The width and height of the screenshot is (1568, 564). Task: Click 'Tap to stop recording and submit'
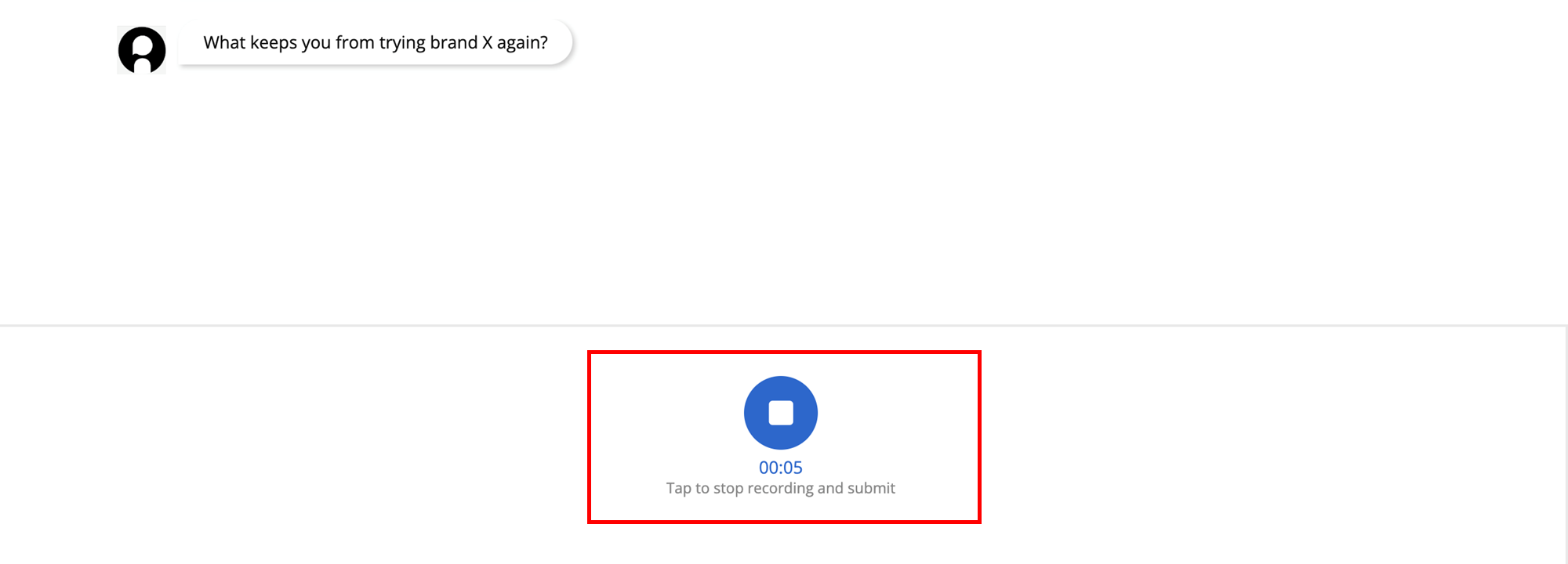(780, 488)
